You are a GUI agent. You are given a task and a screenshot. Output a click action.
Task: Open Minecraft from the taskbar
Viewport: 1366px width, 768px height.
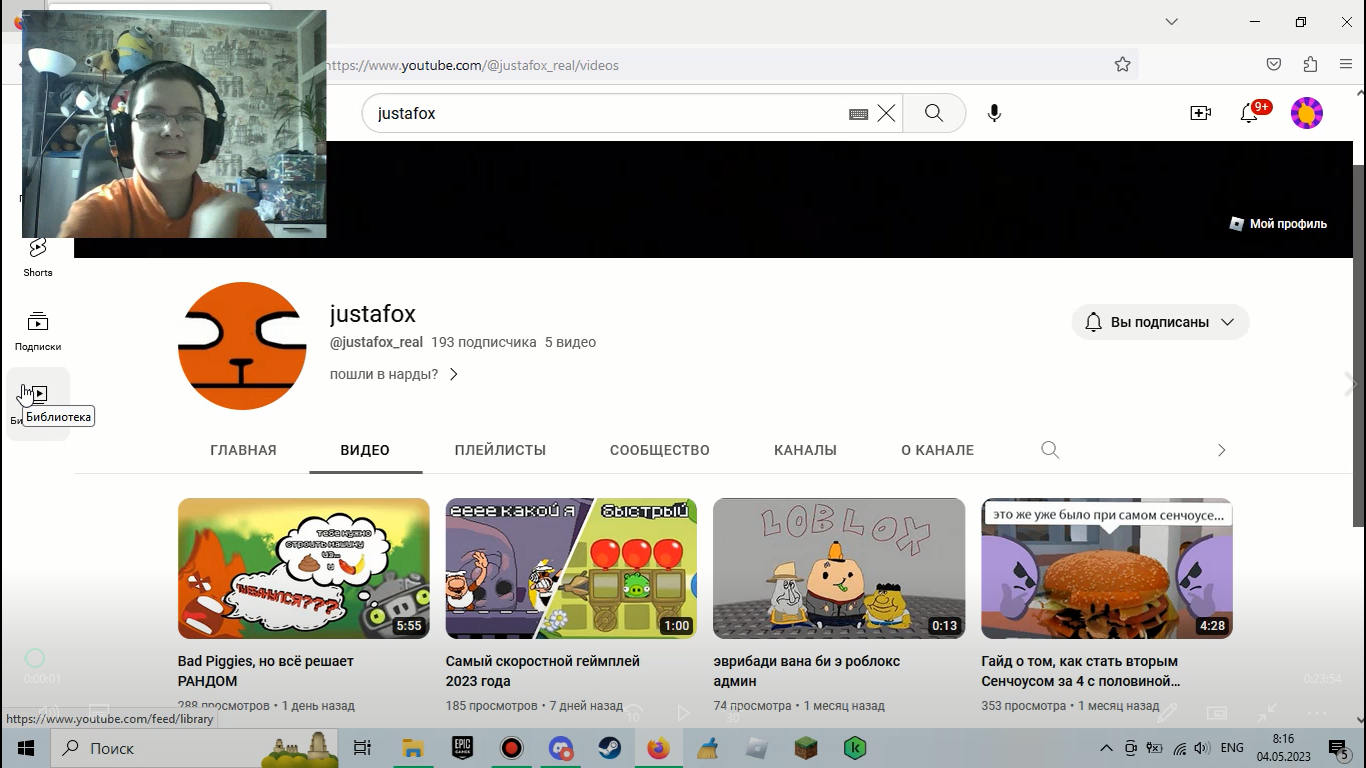[806, 748]
